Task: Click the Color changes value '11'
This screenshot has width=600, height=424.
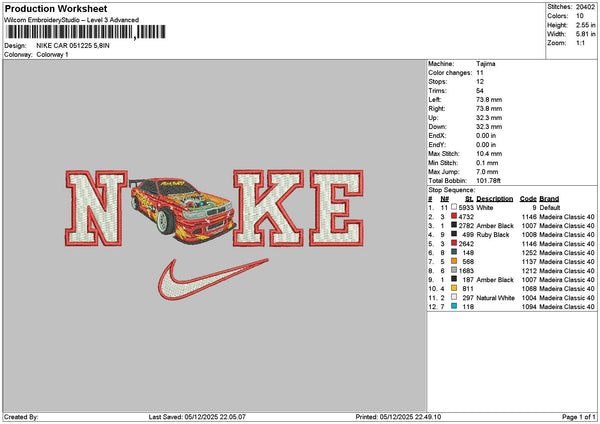Action: pyautogui.click(x=480, y=73)
